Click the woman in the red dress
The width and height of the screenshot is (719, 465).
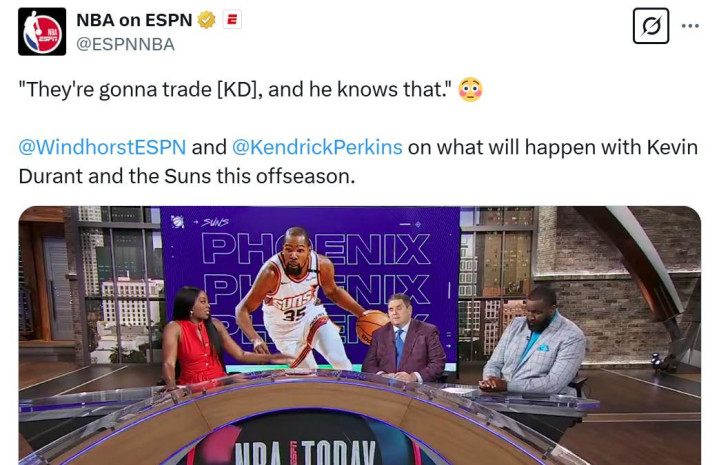coord(196,338)
